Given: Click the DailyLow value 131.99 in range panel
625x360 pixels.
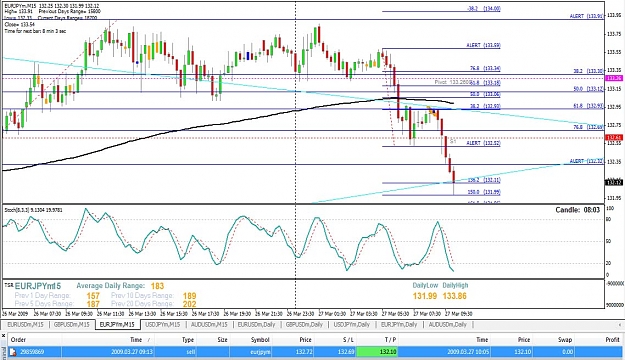Looking at the screenshot, I should 425,296.
